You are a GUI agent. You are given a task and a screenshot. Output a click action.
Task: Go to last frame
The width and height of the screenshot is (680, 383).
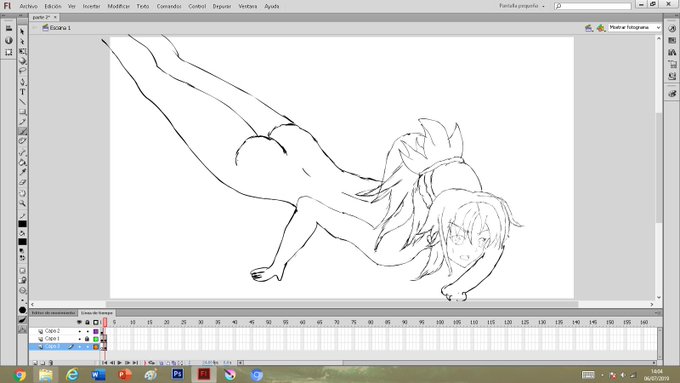coord(135,363)
